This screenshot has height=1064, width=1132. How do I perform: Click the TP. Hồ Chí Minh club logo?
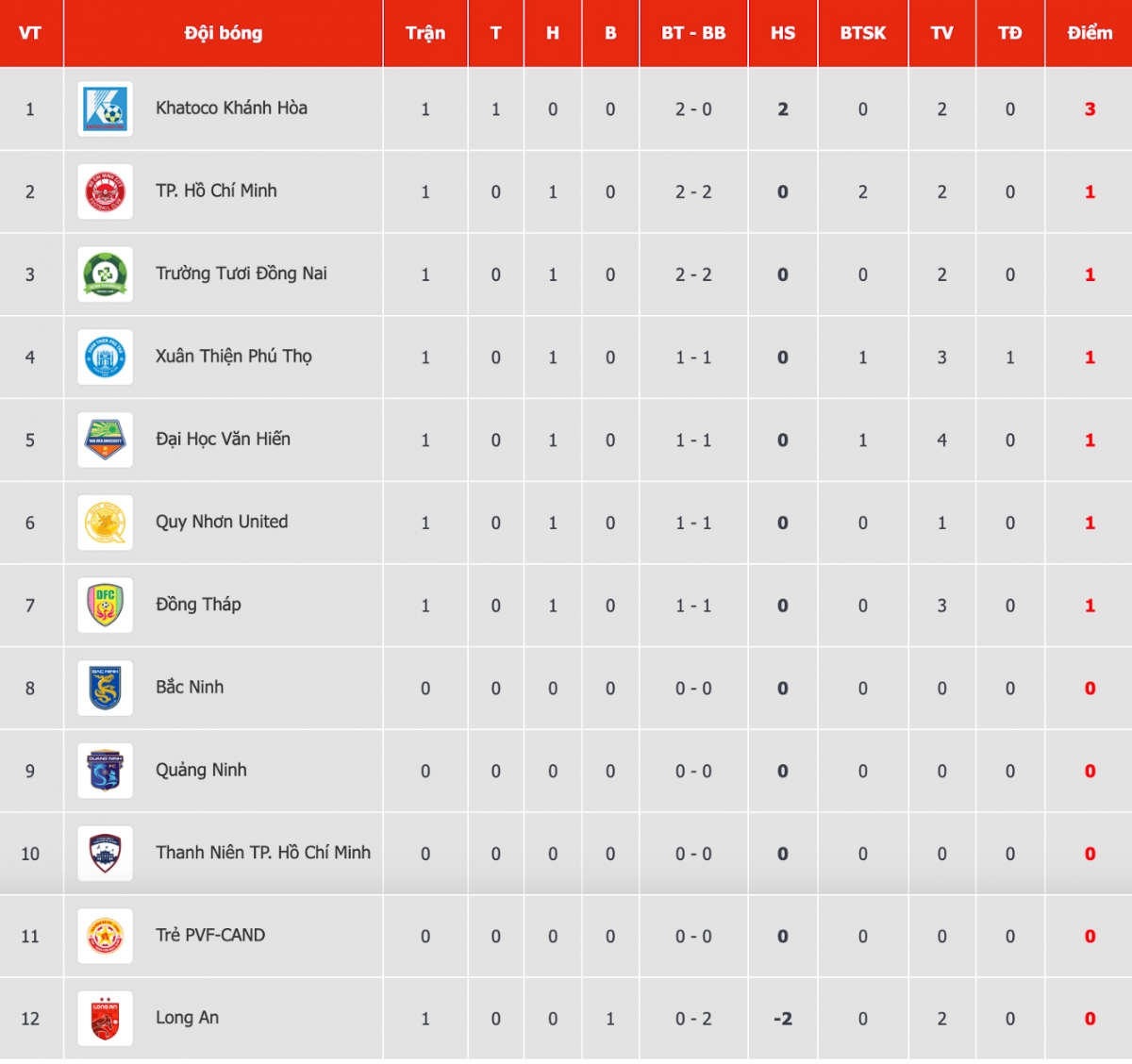tap(105, 191)
